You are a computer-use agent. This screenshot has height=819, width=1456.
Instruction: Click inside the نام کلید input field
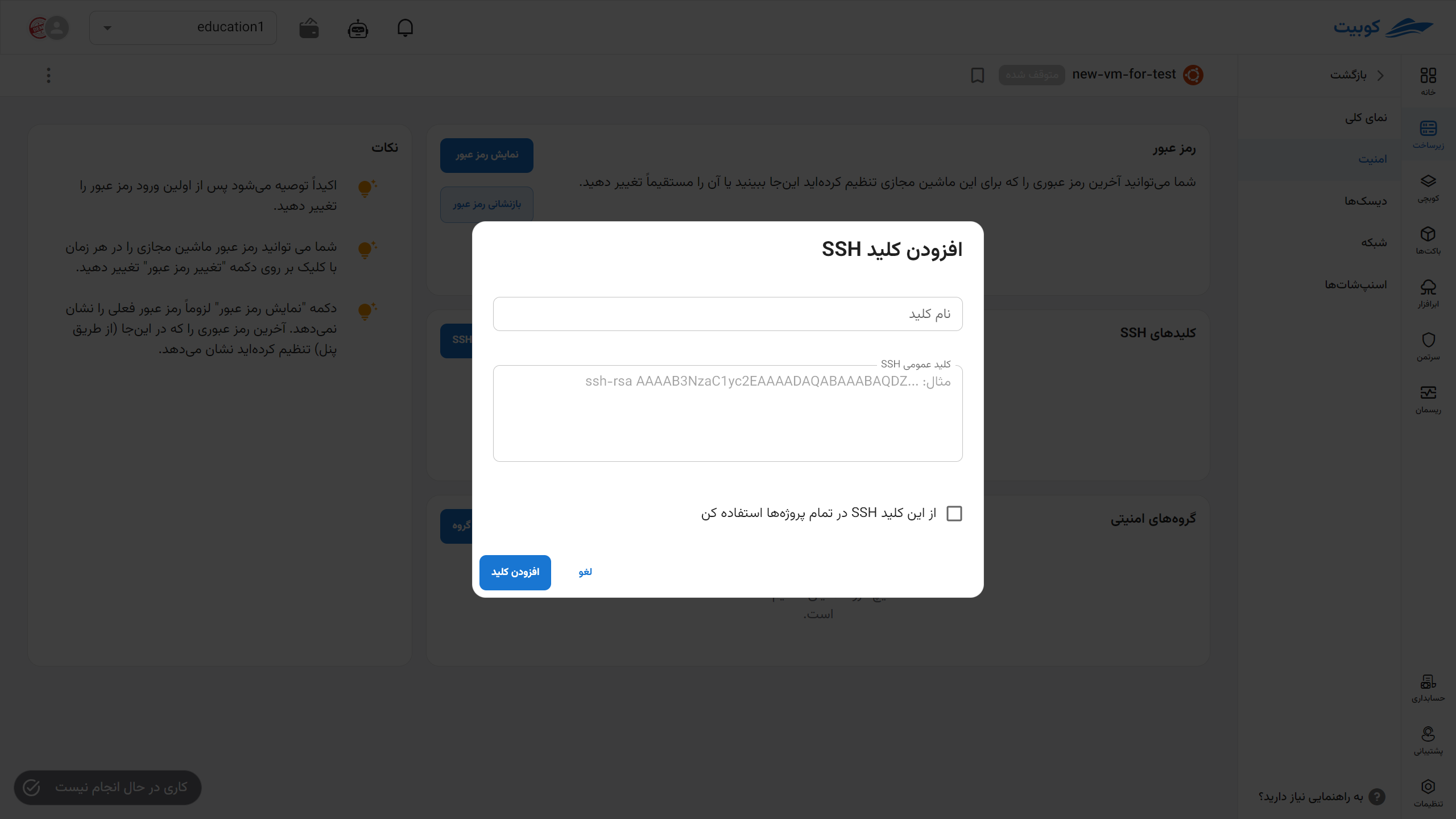pyautogui.click(x=728, y=313)
